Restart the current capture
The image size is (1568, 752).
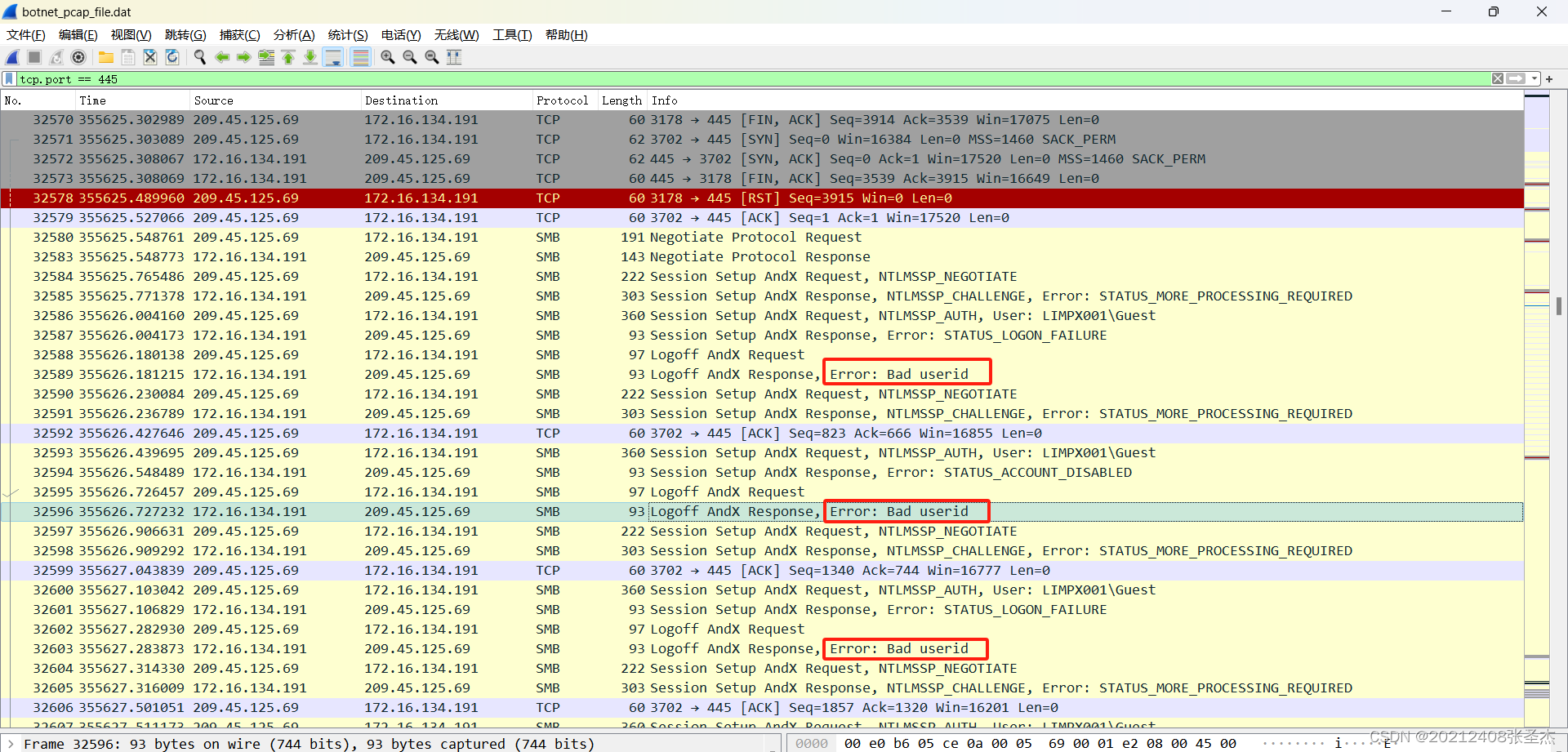pyautogui.click(x=56, y=57)
